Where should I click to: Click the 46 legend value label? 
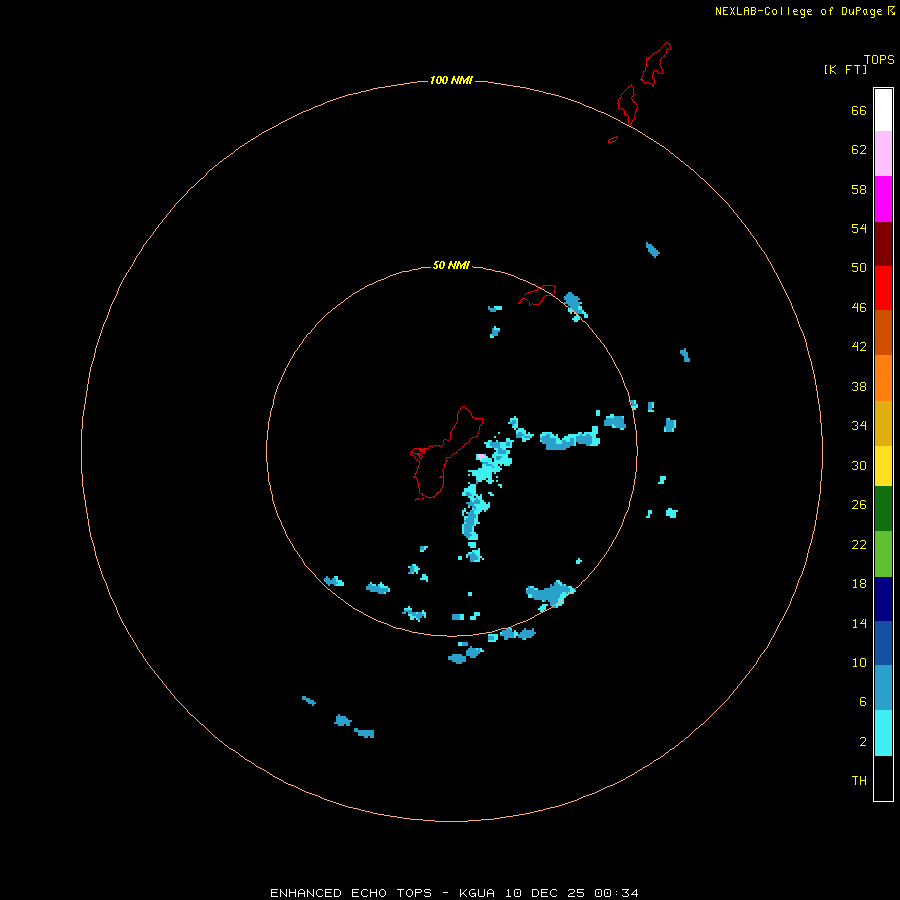(859, 307)
